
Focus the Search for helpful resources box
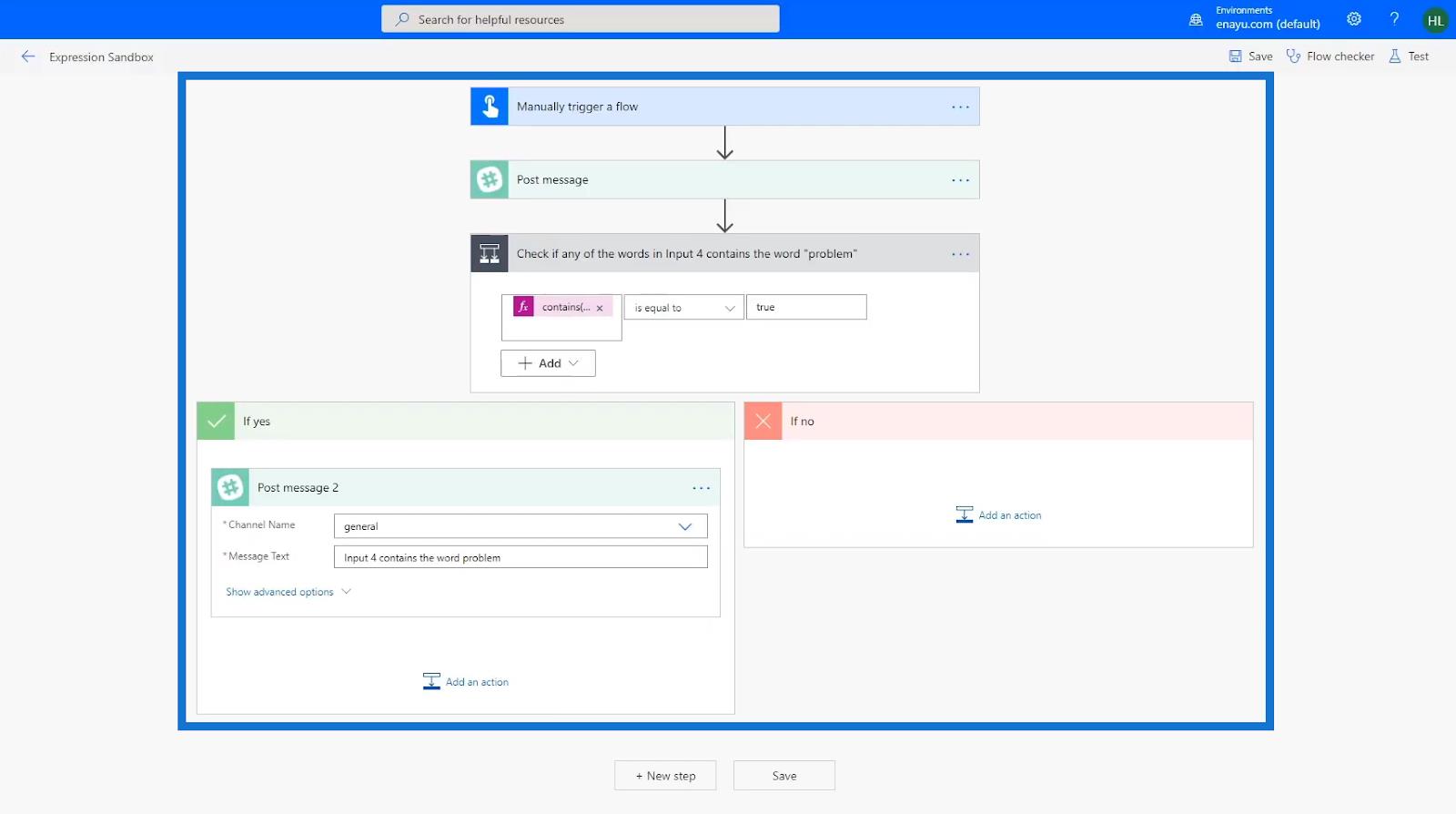click(x=581, y=19)
